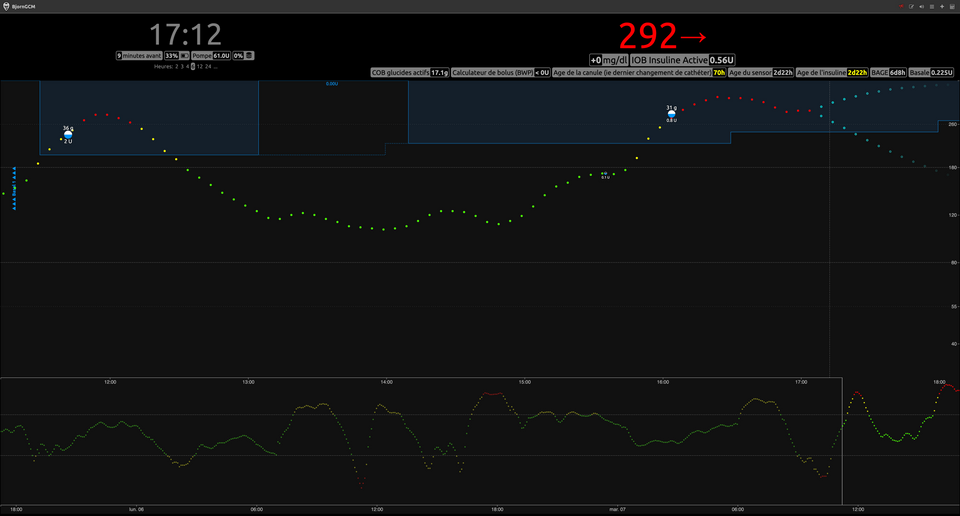Click the BjornGCM owl logo
Screen dimensions: 960x516
click(7, 6)
